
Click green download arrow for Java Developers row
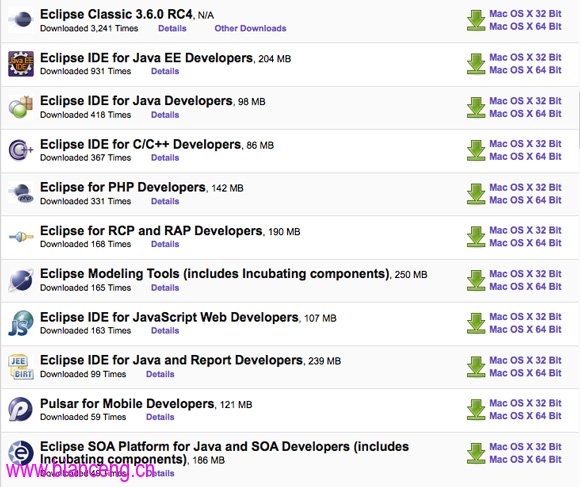(x=476, y=108)
